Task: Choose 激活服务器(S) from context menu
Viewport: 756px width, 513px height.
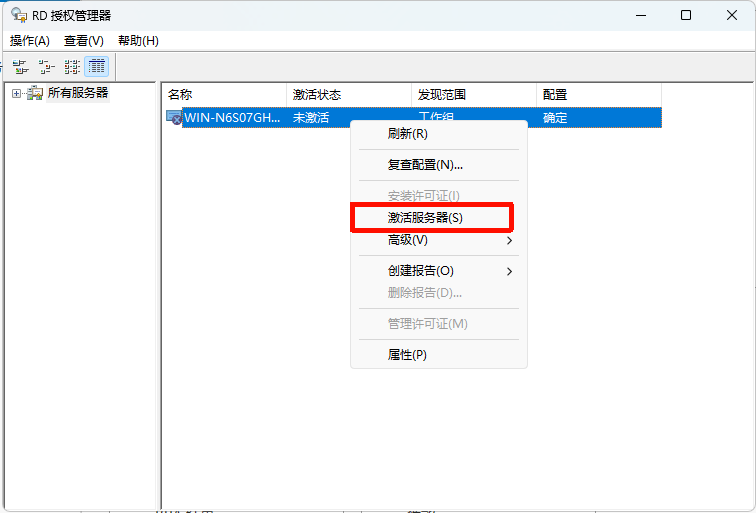Action: (425, 217)
